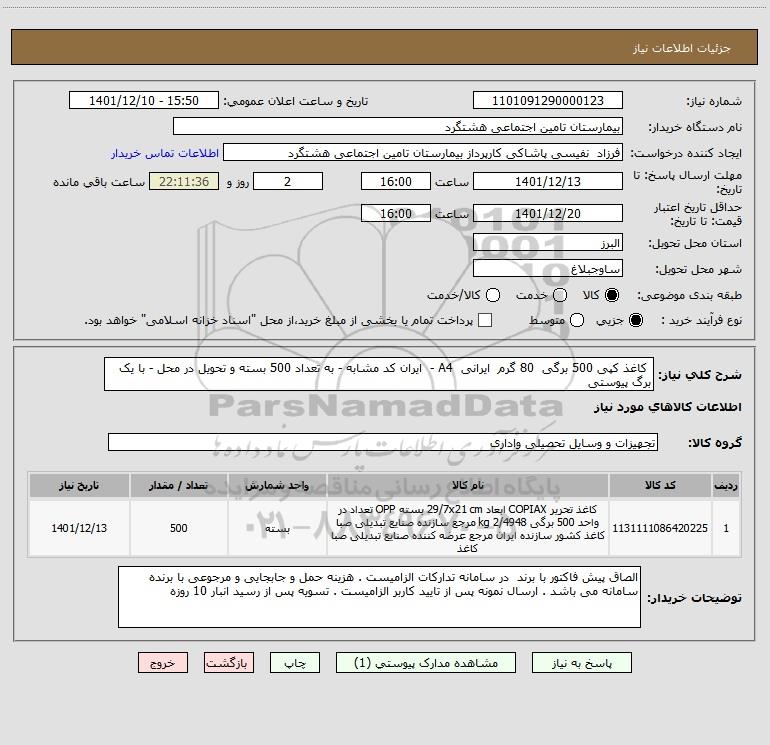The image size is (770, 745).
Task: Click the کد کالا column header
Action: [660, 486]
